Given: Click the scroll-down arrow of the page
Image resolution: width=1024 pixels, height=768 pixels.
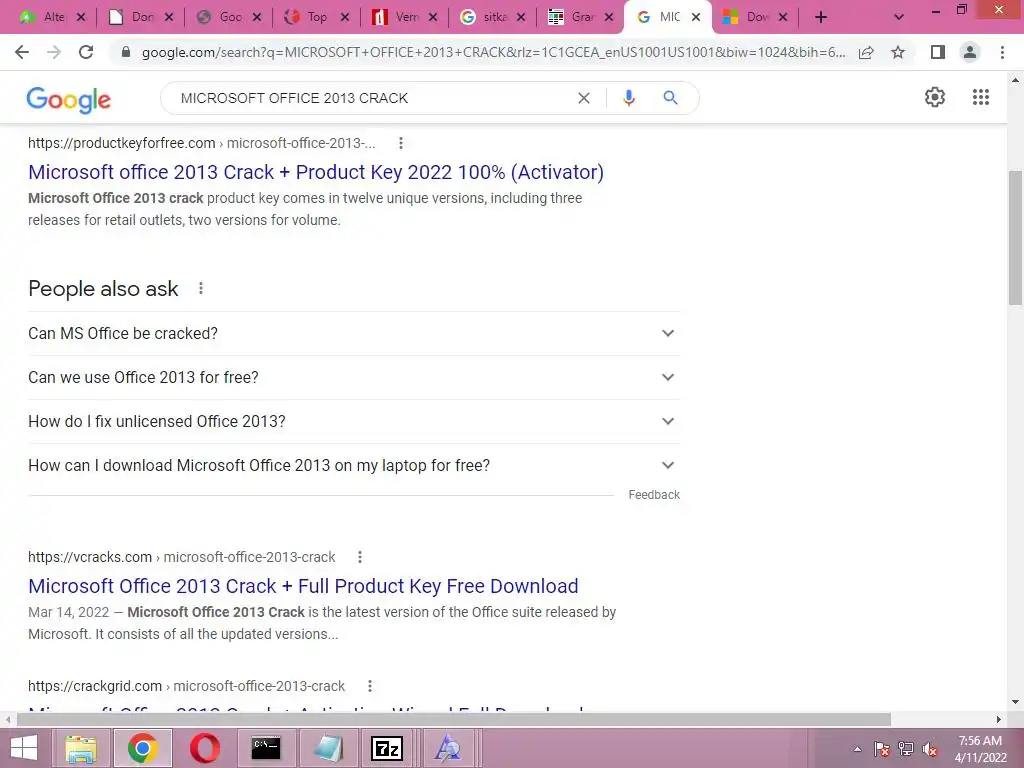Looking at the screenshot, I should coord(1015,702).
